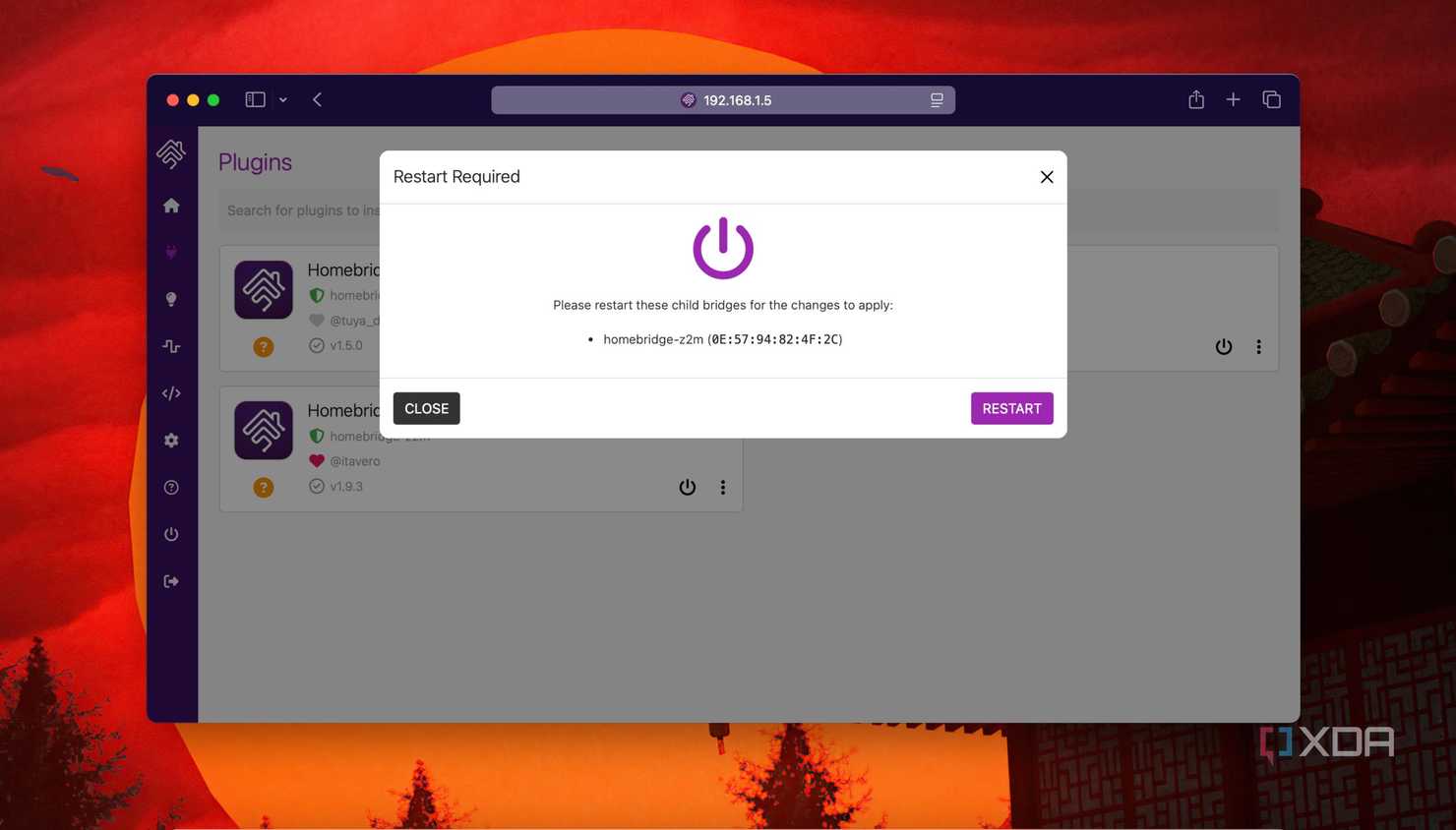Click the Safari share icon
1456x830 pixels.
pyautogui.click(x=1196, y=99)
